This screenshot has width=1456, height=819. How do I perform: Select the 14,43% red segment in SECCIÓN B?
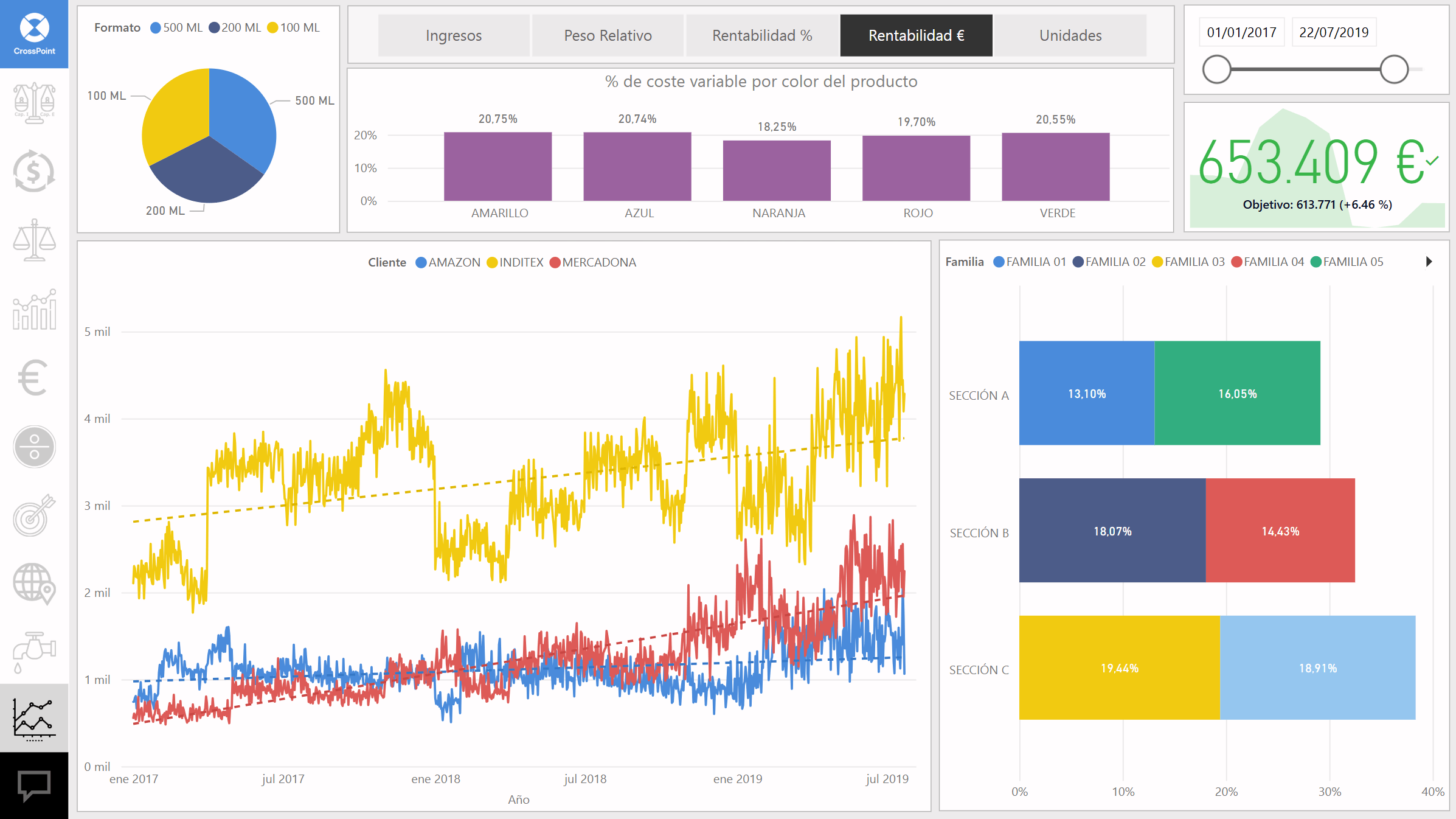[x=1280, y=530]
